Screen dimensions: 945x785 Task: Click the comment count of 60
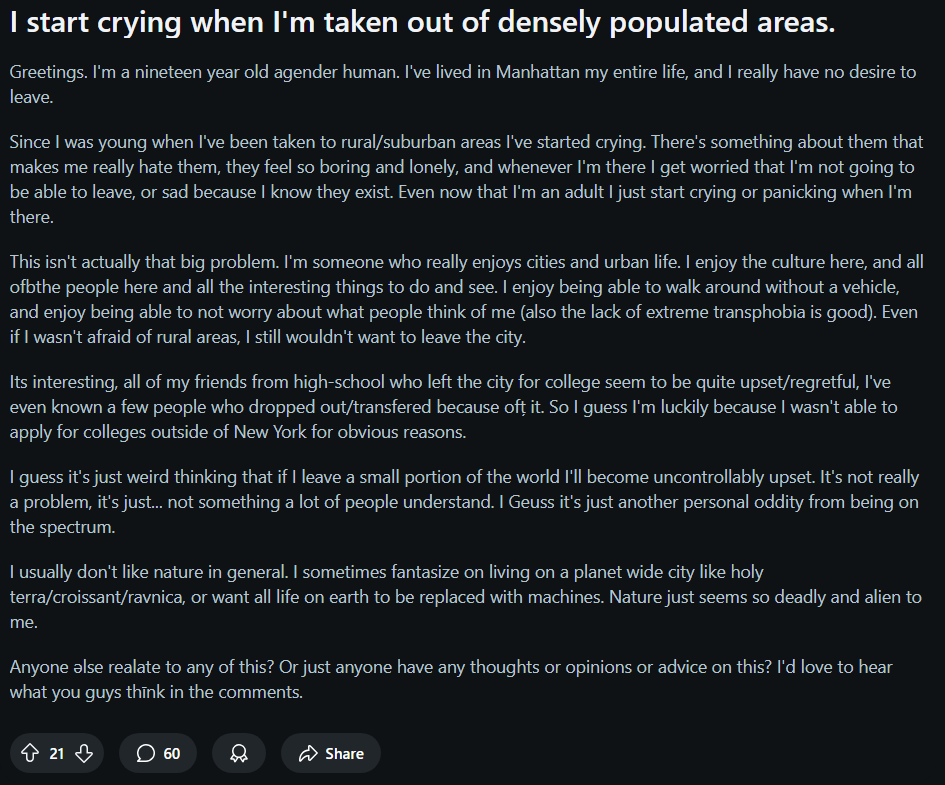[x=172, y=753]
